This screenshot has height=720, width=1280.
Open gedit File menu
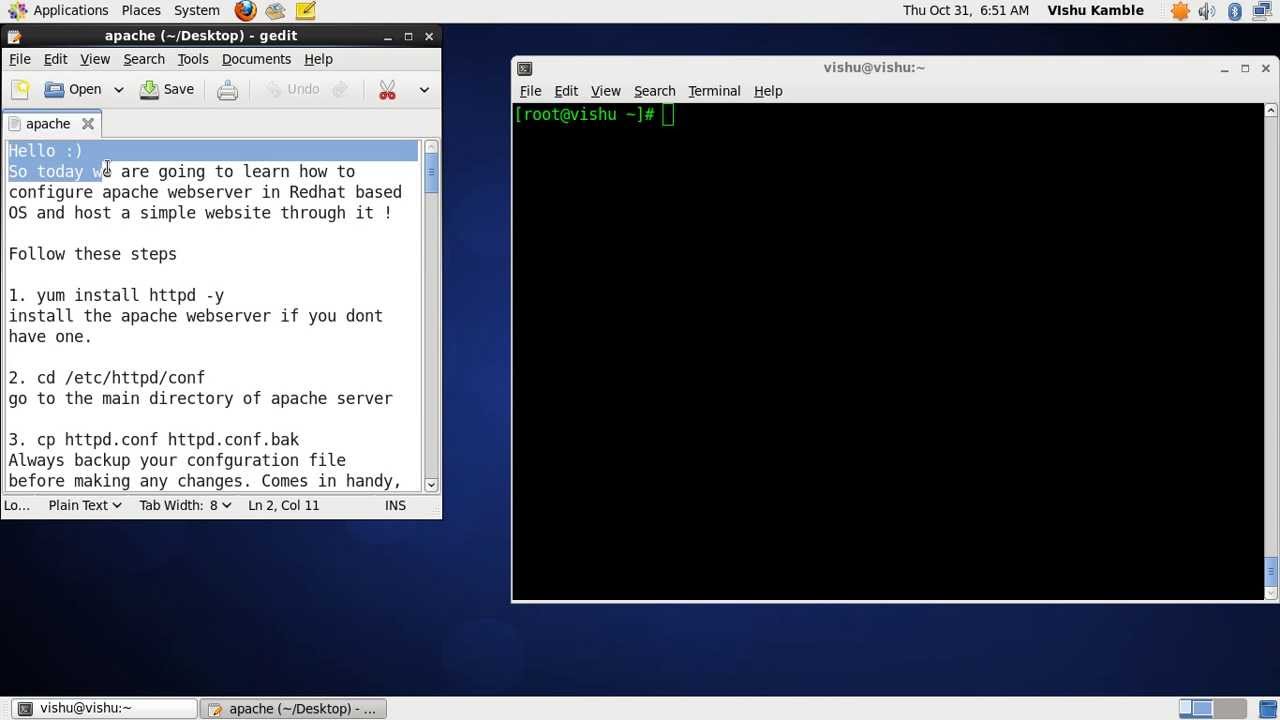click(x=20, y=59)
